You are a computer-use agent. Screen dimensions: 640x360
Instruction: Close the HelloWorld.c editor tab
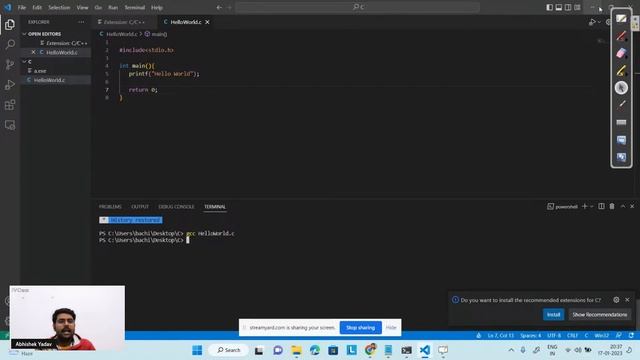pyautogui.click(x=207, y=22)
